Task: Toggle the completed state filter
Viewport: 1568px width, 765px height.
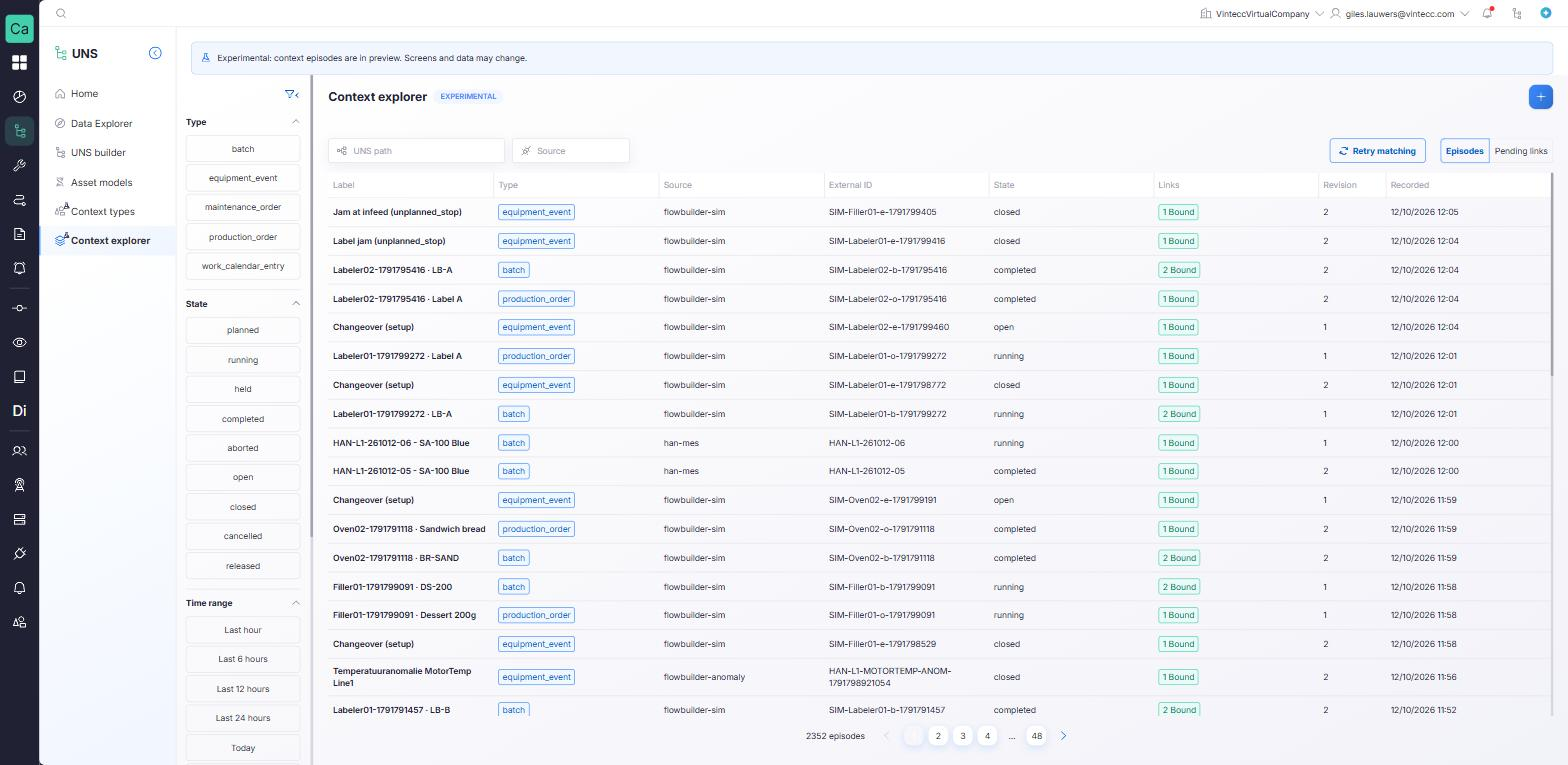Action: pyautogui.click(x=243, y=419)
